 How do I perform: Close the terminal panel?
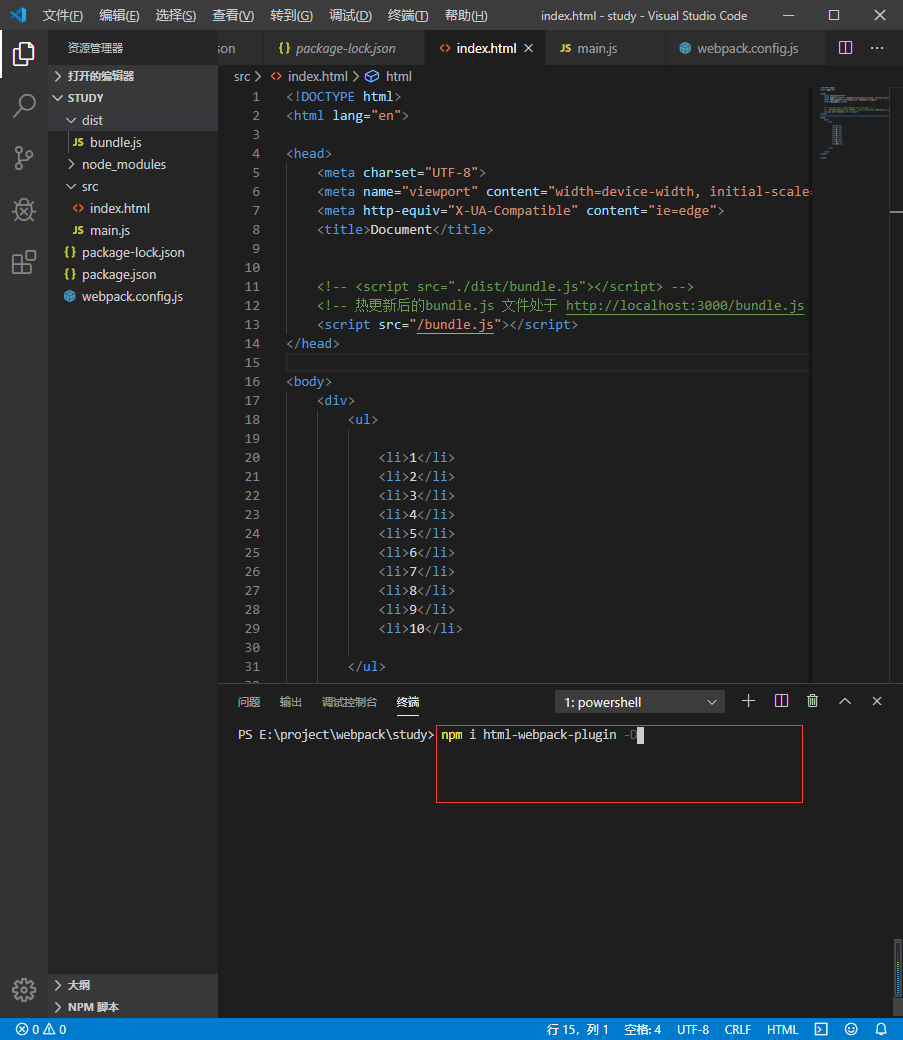point(877,701)
